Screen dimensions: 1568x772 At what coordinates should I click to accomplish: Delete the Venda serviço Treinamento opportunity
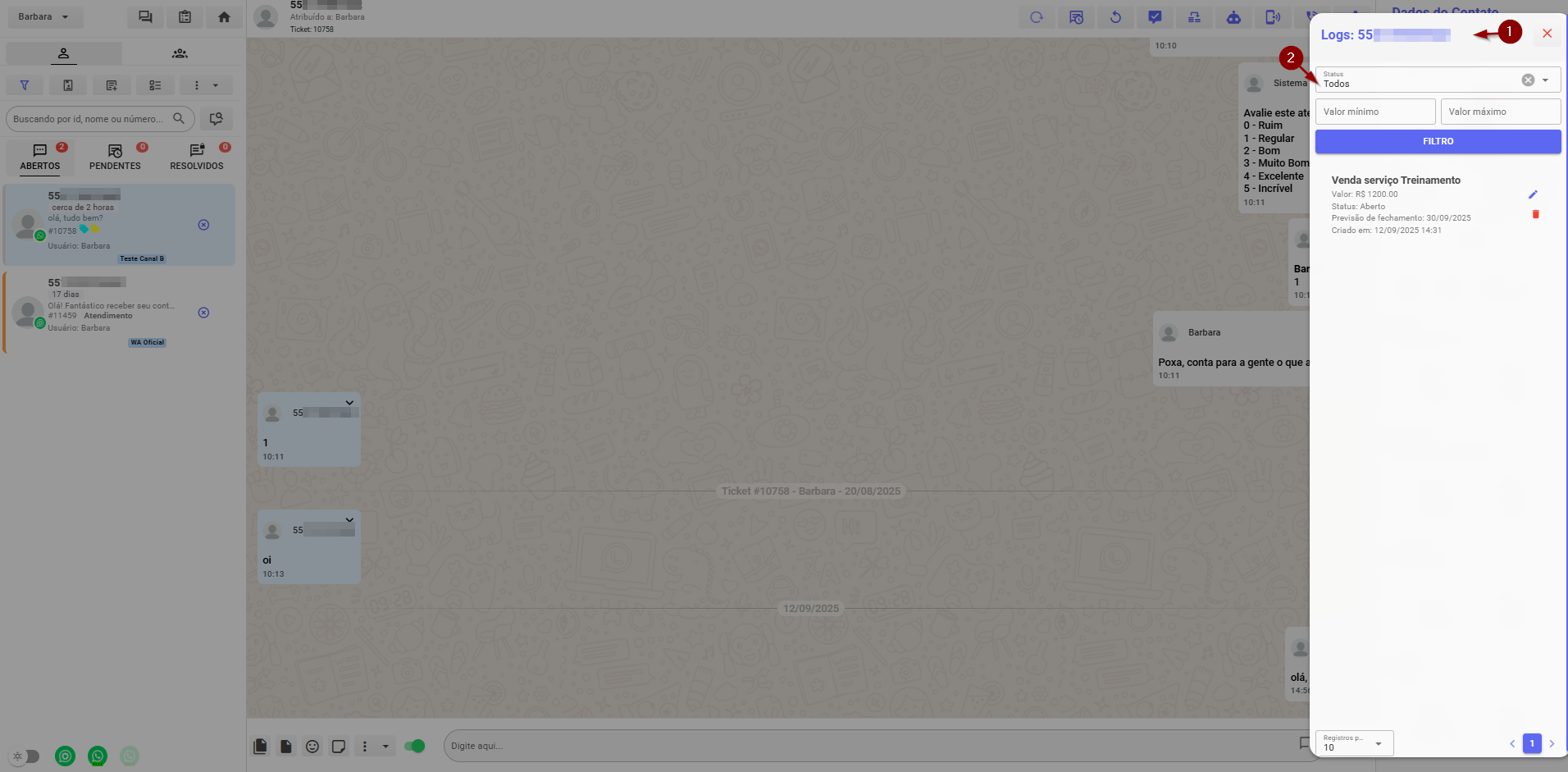click(x=1535, y=215)
